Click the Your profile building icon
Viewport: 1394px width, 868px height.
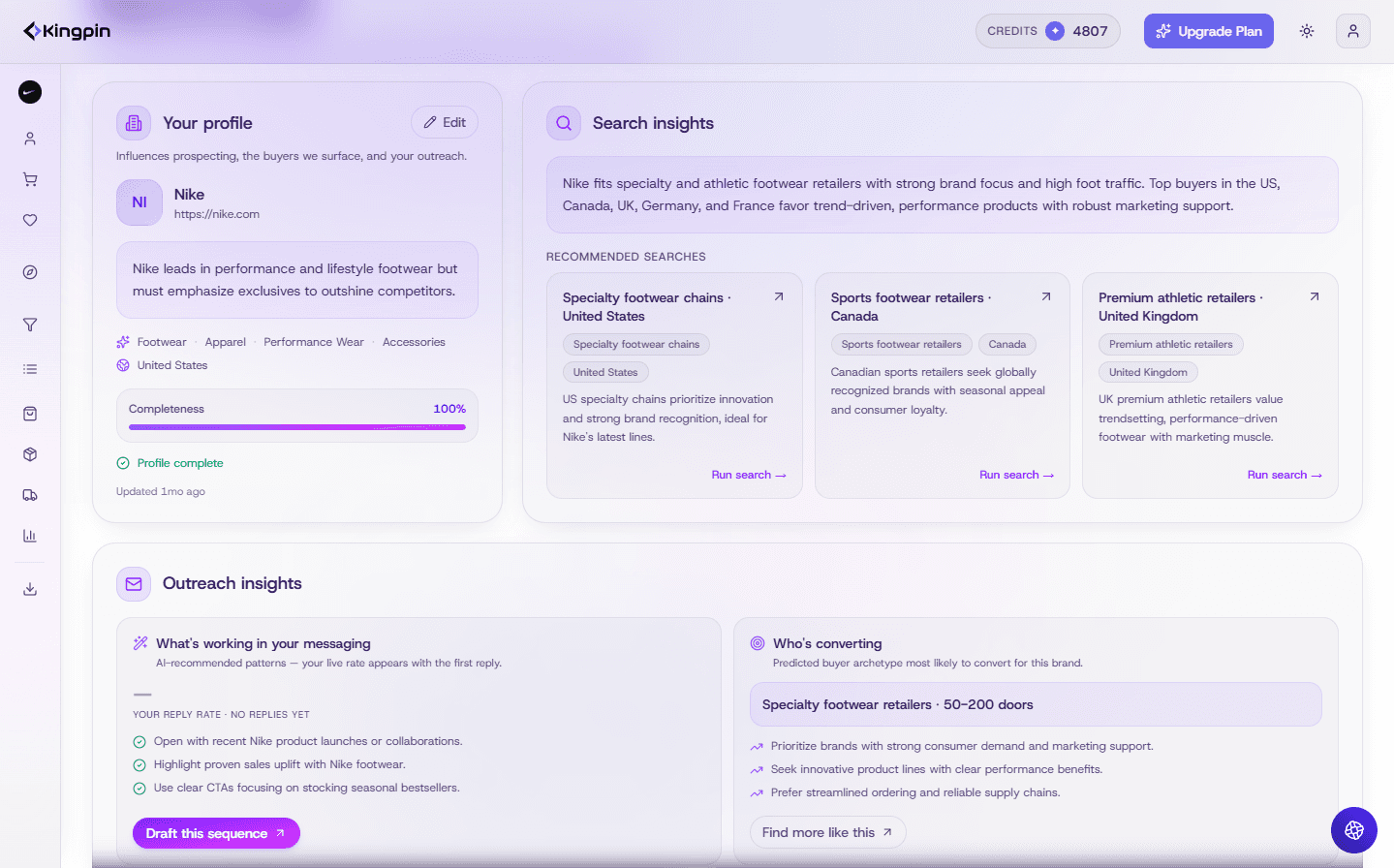134,123
